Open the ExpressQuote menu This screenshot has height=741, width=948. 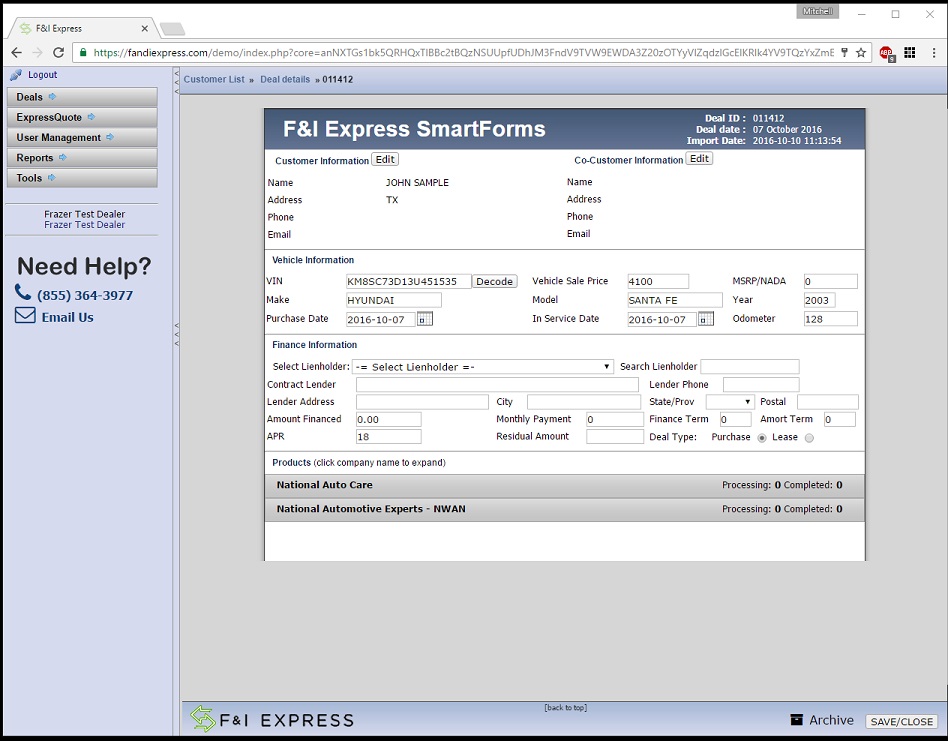[82, 117]
